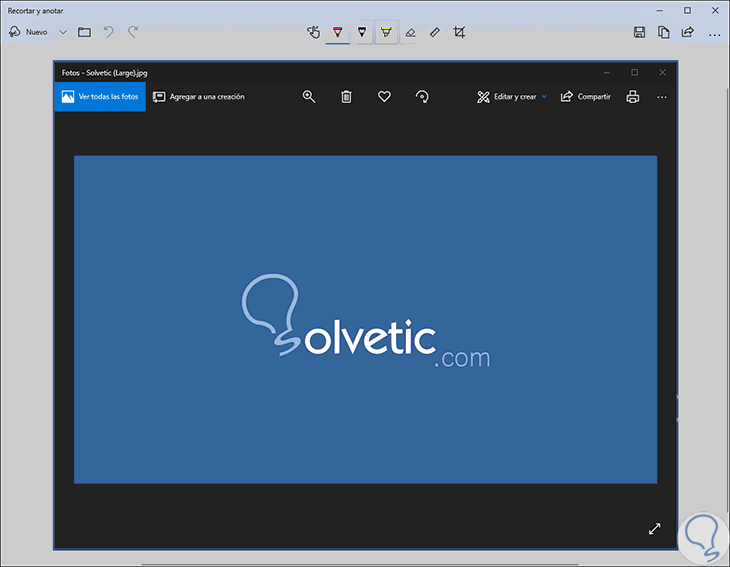
Task: Open Editar y crear dropdown
Action: tap(512, 97)
